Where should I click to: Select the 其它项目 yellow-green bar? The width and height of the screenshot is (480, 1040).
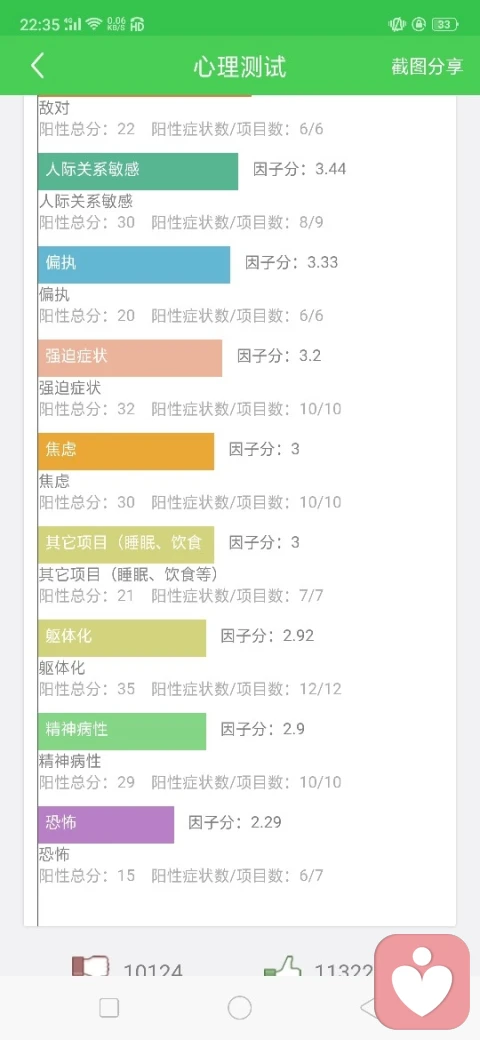[x=126, y=545]
